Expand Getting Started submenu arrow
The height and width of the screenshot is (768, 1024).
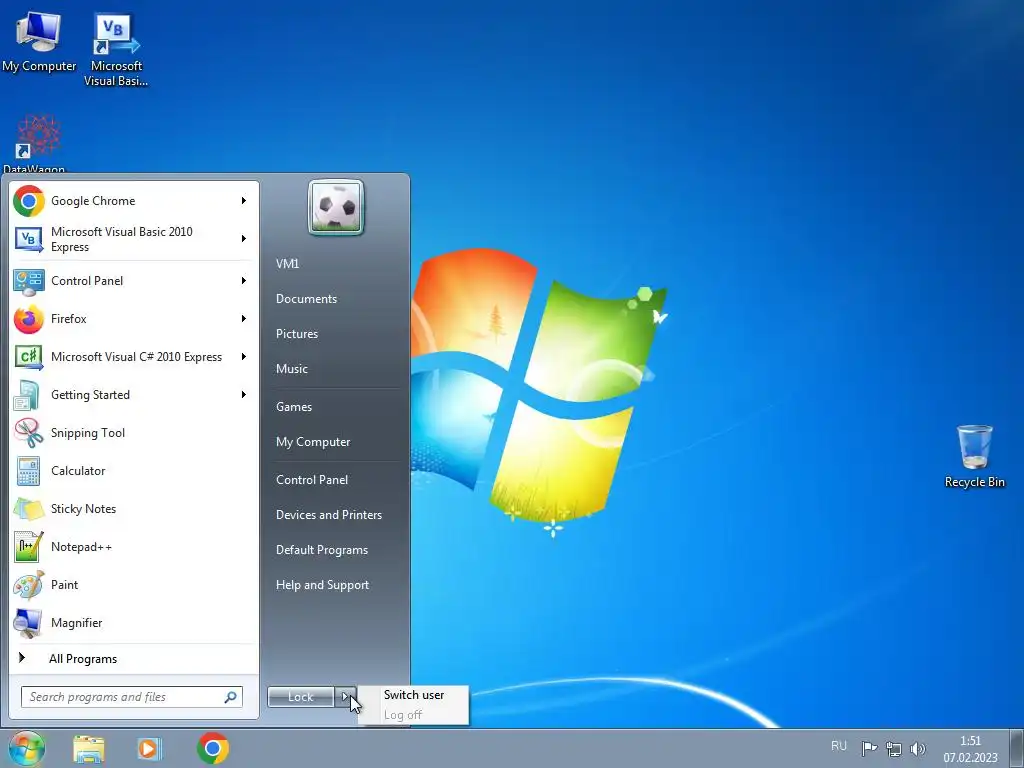pos(244,394)
